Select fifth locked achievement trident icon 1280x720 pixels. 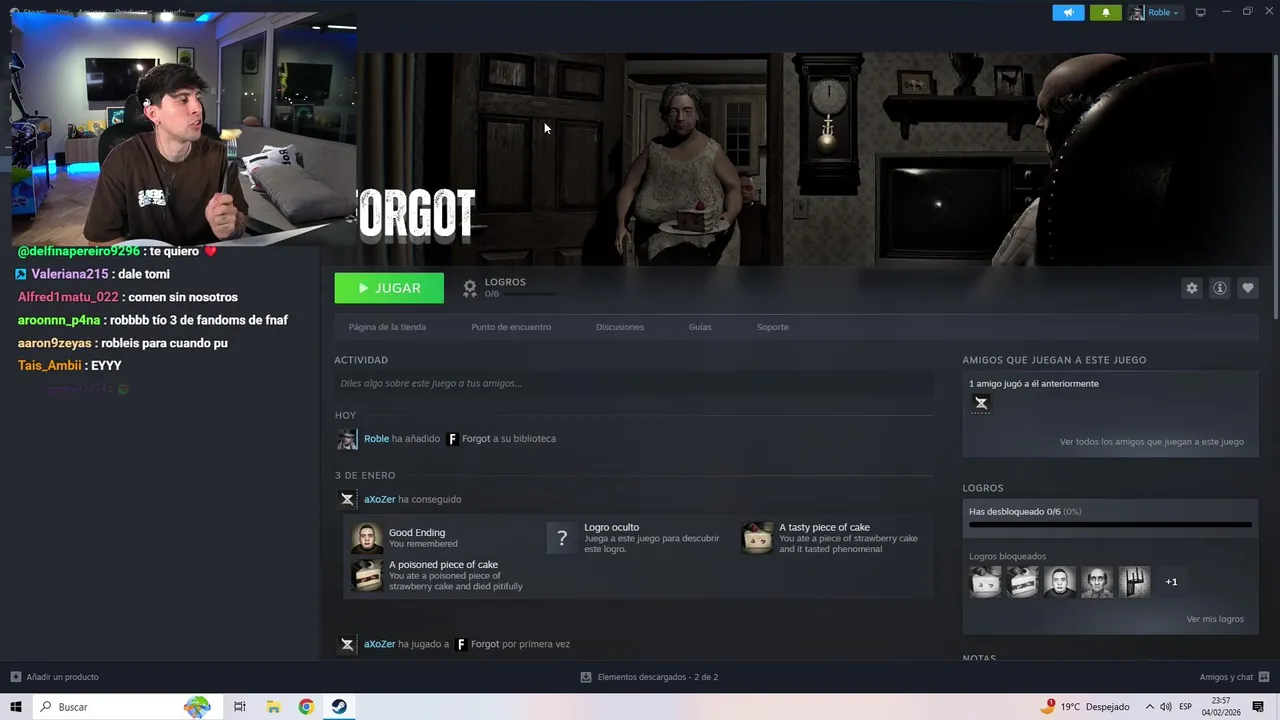pyautogui.click(x=1134, y=582)
